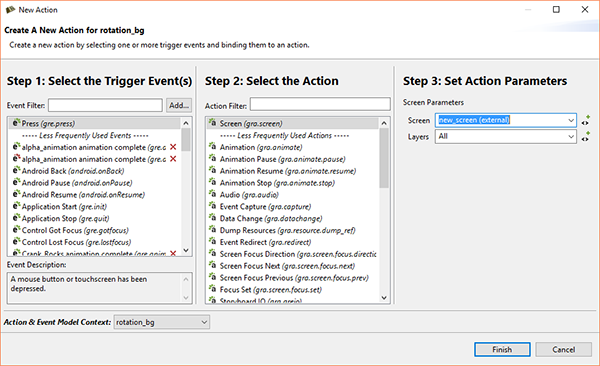
Task: Click the Android Back event icon
Action: tap(16, 170)
